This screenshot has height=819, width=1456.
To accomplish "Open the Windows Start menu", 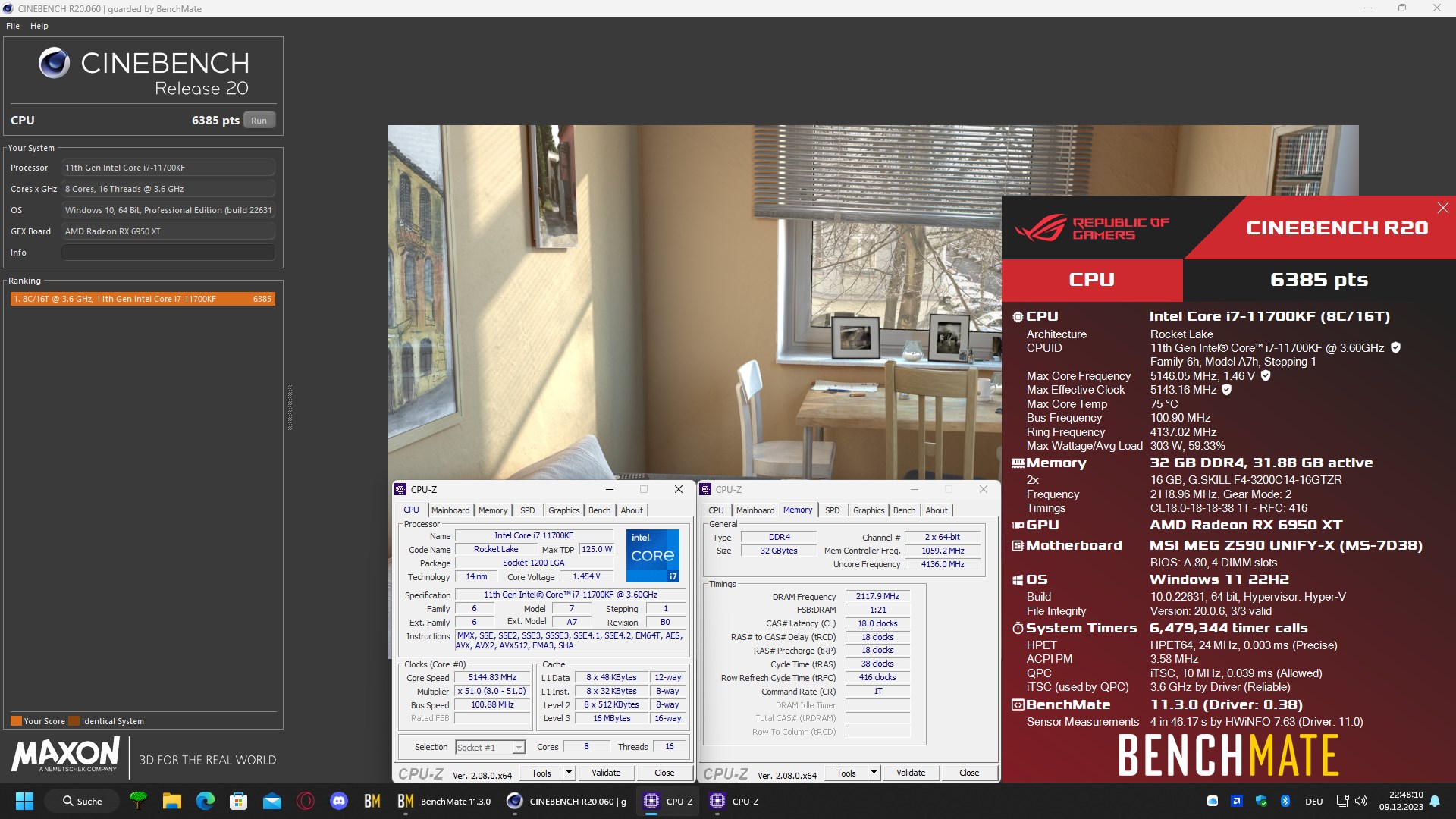I will click(24, 801).
